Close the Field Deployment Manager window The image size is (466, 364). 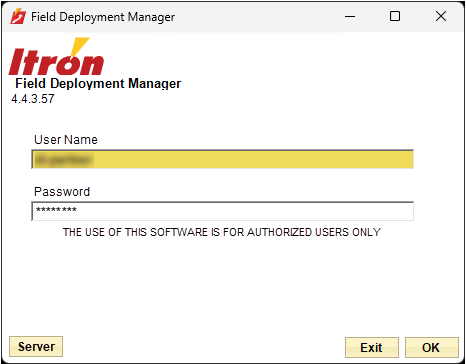[x=441, y=16]
